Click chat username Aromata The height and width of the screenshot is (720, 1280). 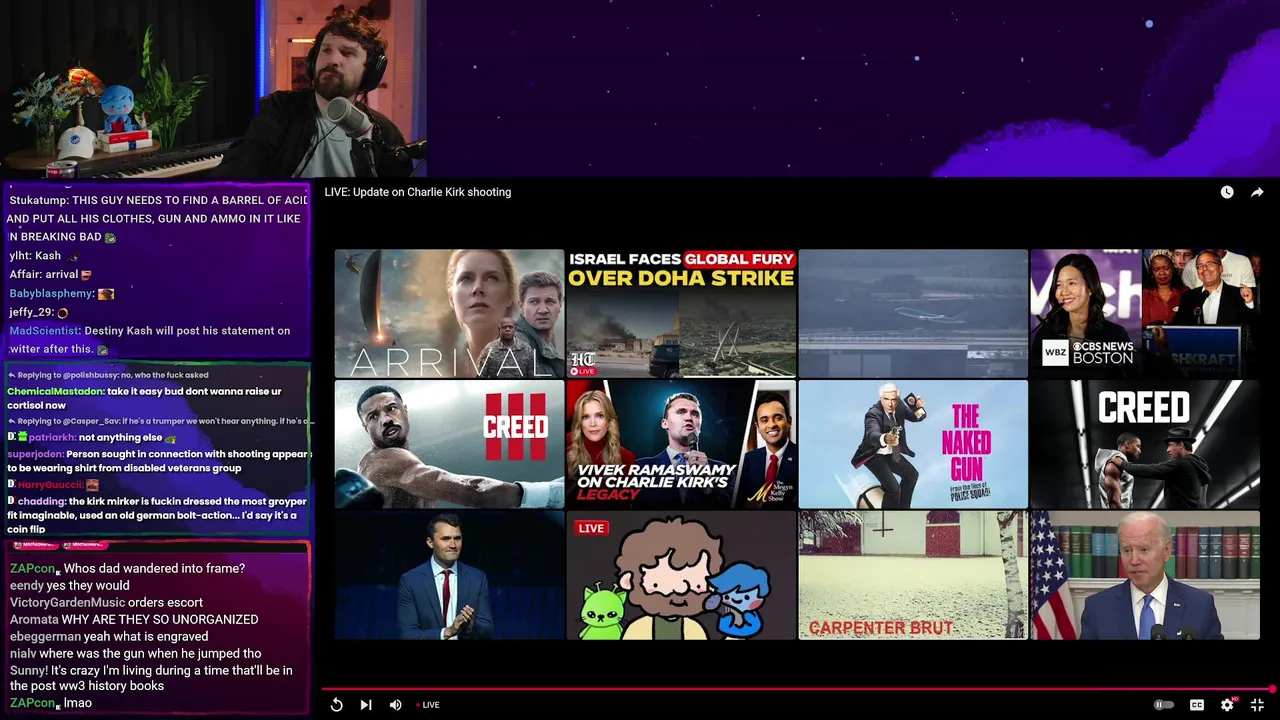34,620
